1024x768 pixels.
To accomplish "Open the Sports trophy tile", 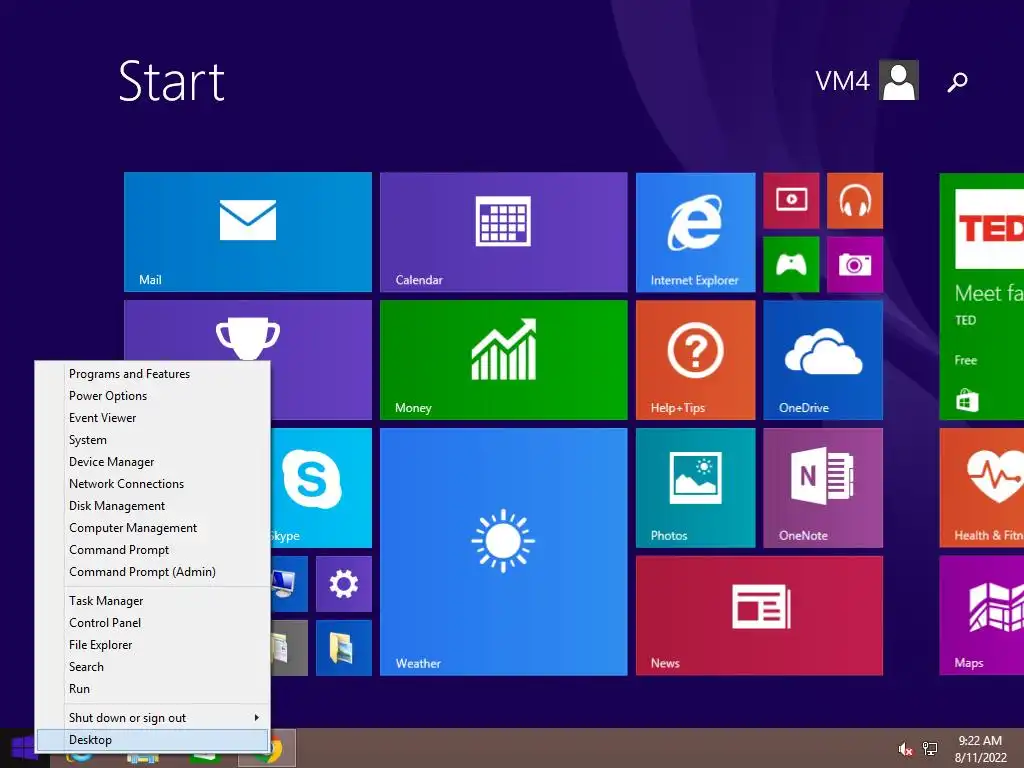I will point(248,330).
